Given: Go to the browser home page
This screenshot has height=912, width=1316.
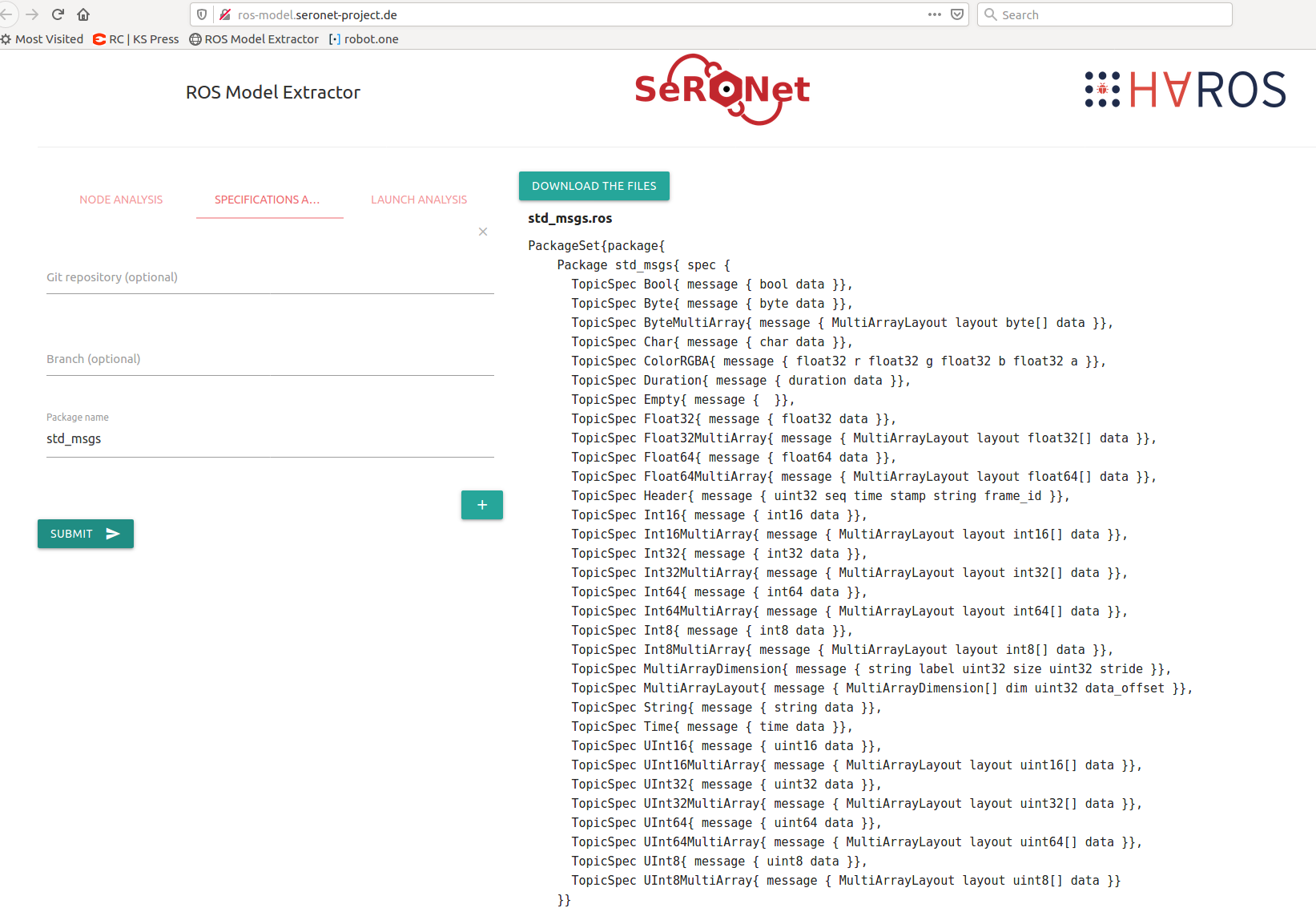Looking at the screenshot, I should tap(83, 14).
